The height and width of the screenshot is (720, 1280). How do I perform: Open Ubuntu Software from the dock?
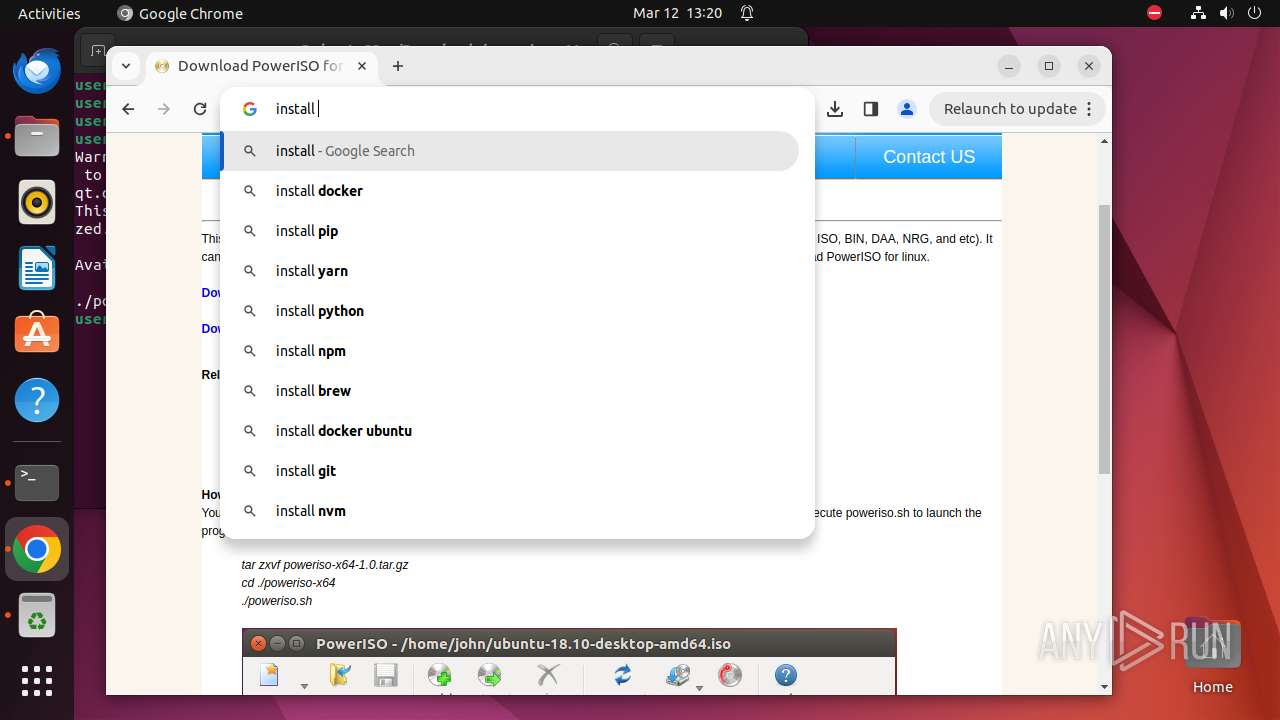pyautogui.click(x=37, y=333)
